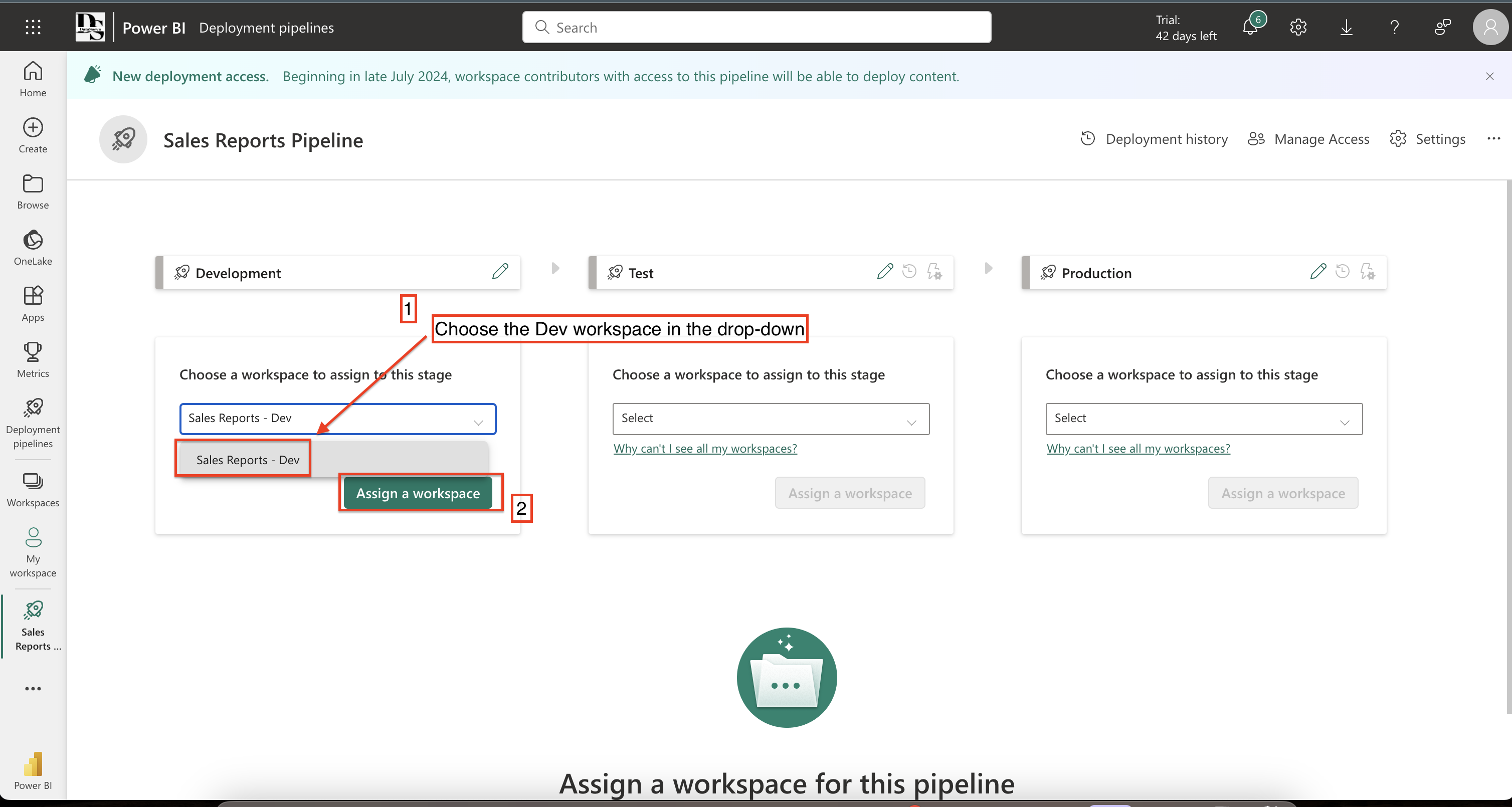Click the download arrow icon

coord(1347,27)
